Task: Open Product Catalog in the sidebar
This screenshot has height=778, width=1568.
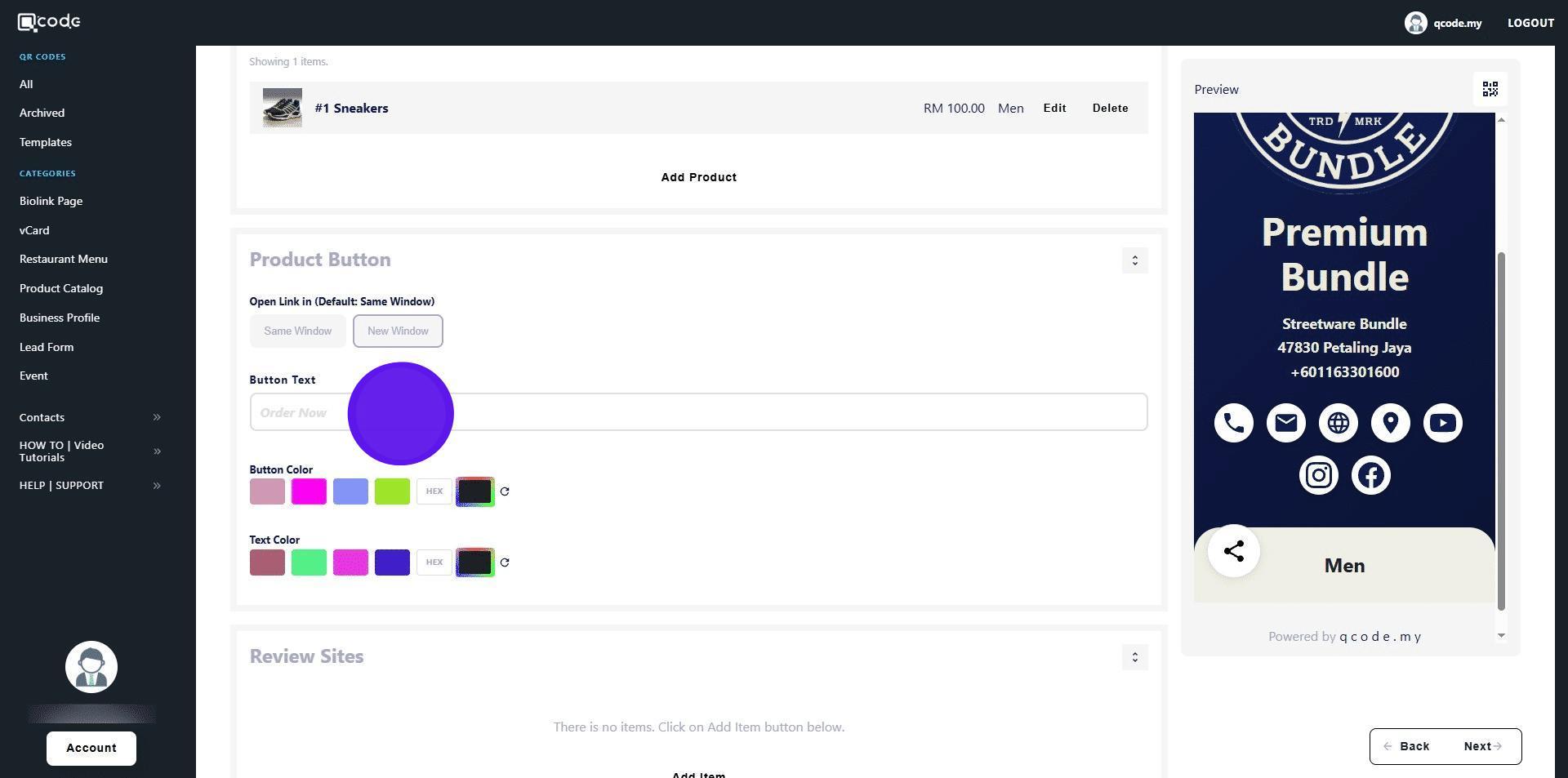Action: click(61, 288)
